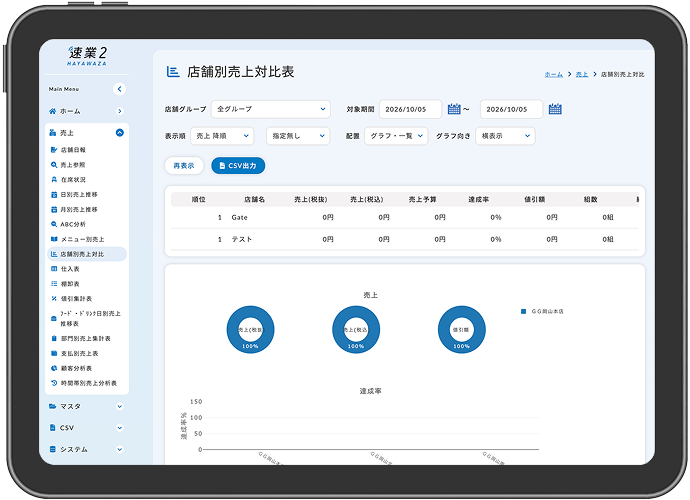The height and width of the screenshot is (500, 690).
Task: Open the start date calendar picker icon
Action: pos(454,109)
